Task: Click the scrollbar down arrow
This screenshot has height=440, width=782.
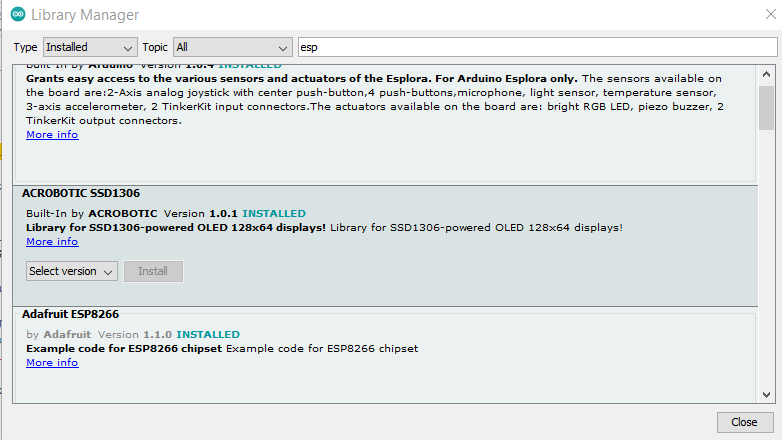Action: [x=767, y=395]
